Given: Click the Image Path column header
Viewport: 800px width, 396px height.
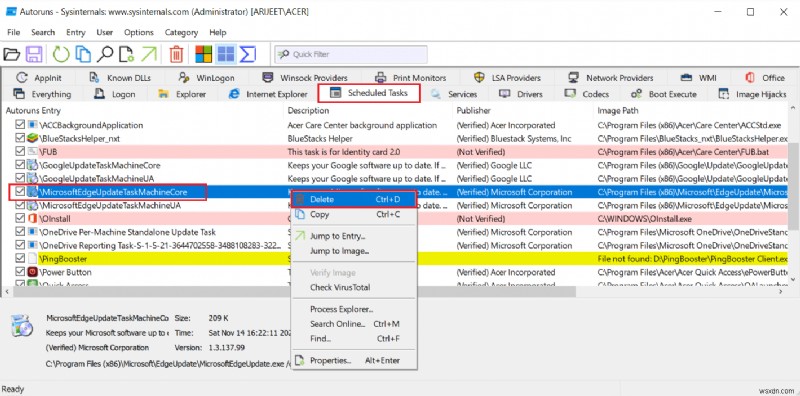Looking at the screenshot, I should pyautogui.click(x=691, y=110).
